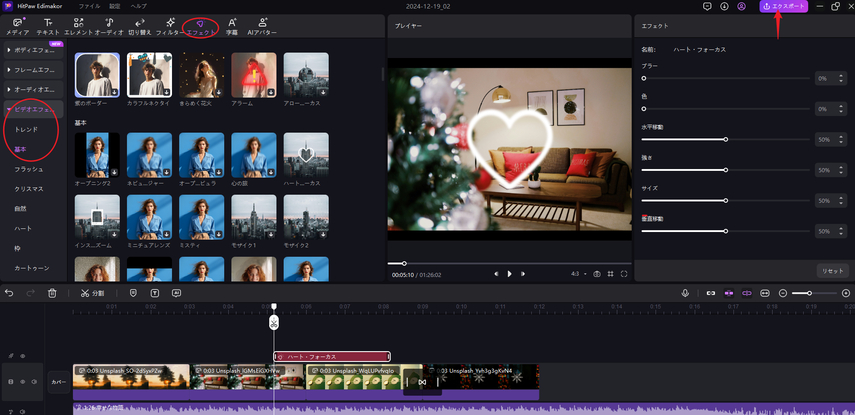The height and width of the screenshot is (415, 855).
Task: Click the microphone voiceover icon
Action: click(x=686, y=293)
